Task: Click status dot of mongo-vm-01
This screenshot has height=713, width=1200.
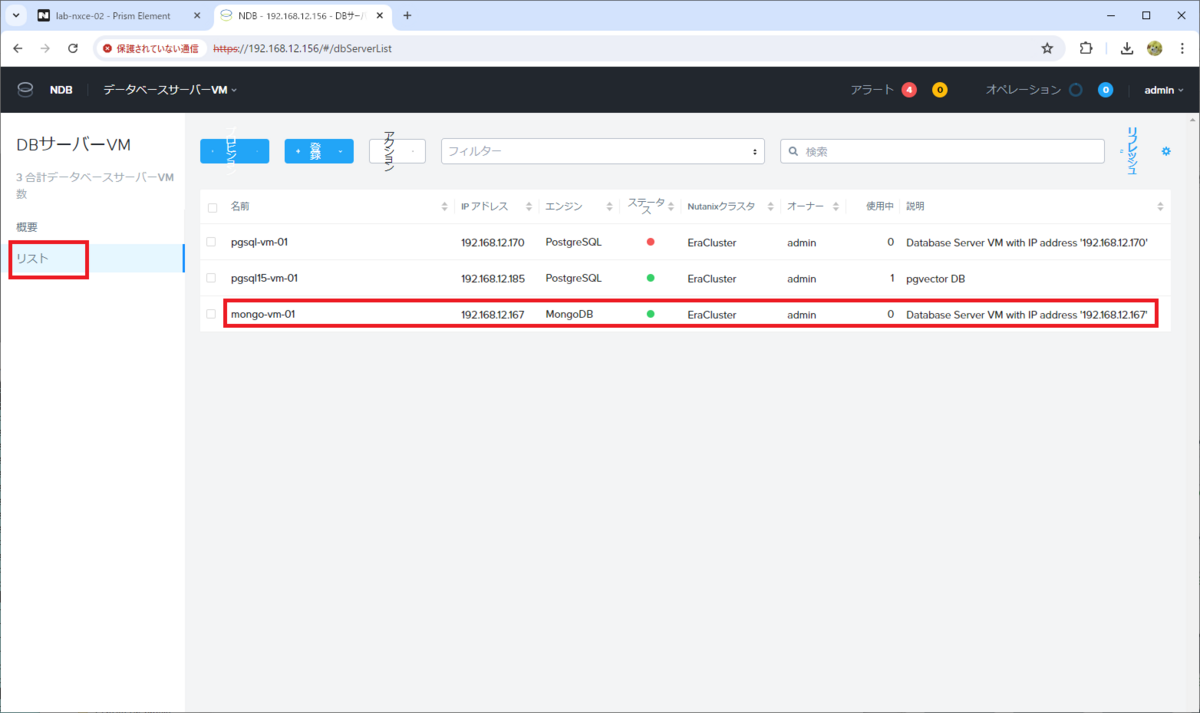Action: coord(651,314)
